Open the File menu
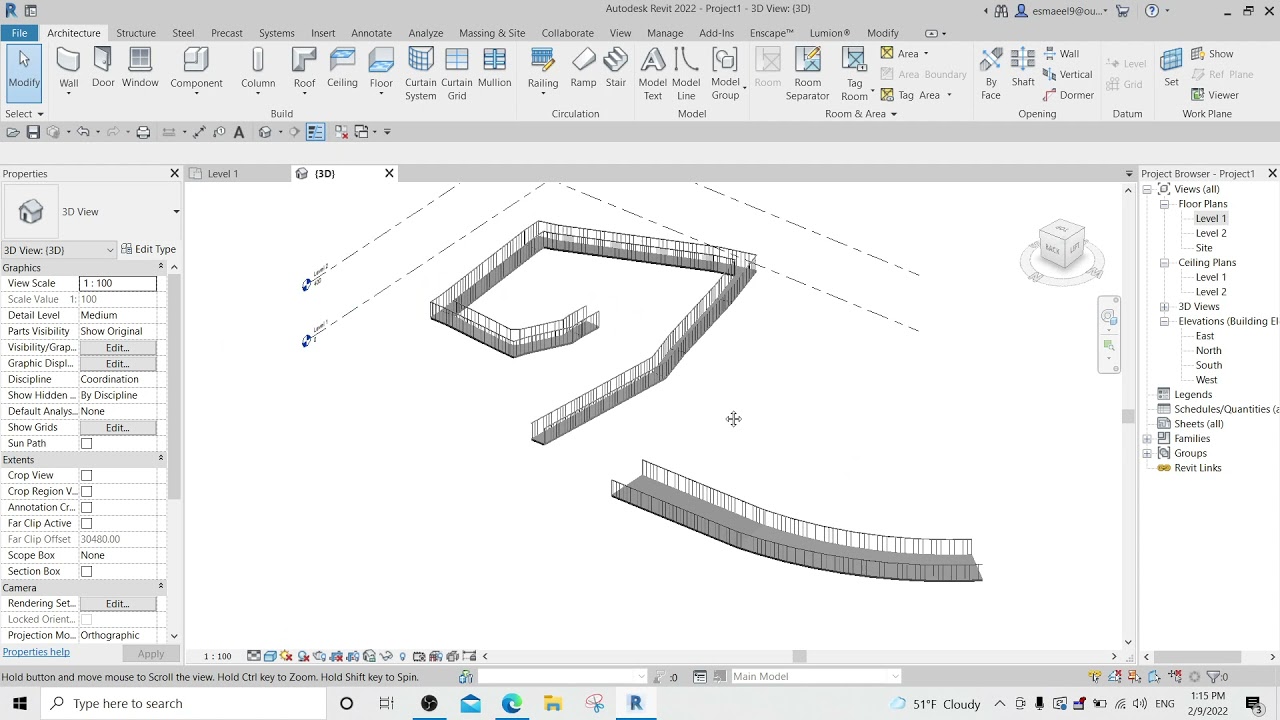 (x=19, y=33)
